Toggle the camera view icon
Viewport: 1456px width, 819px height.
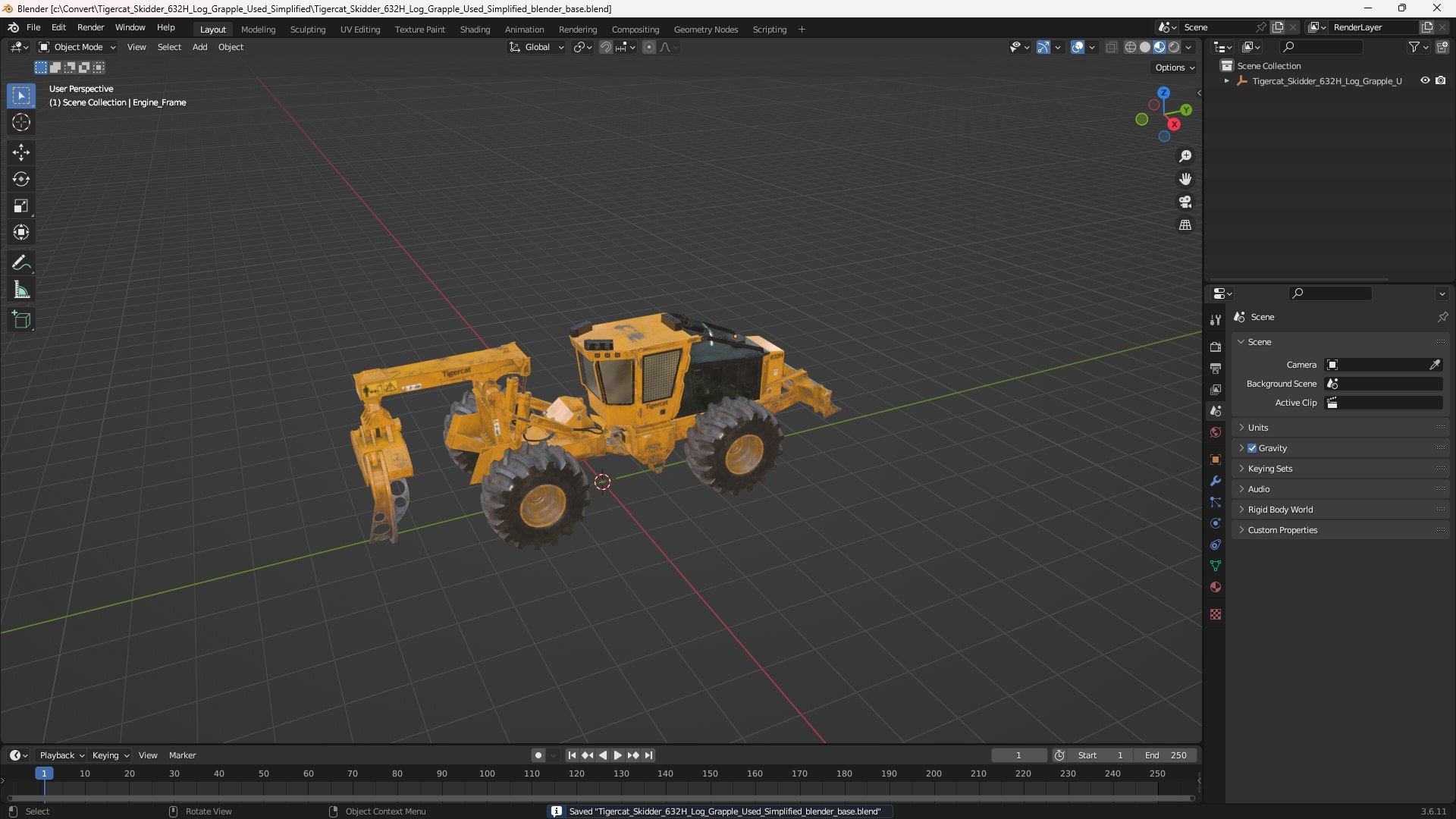coord(1185,202)
